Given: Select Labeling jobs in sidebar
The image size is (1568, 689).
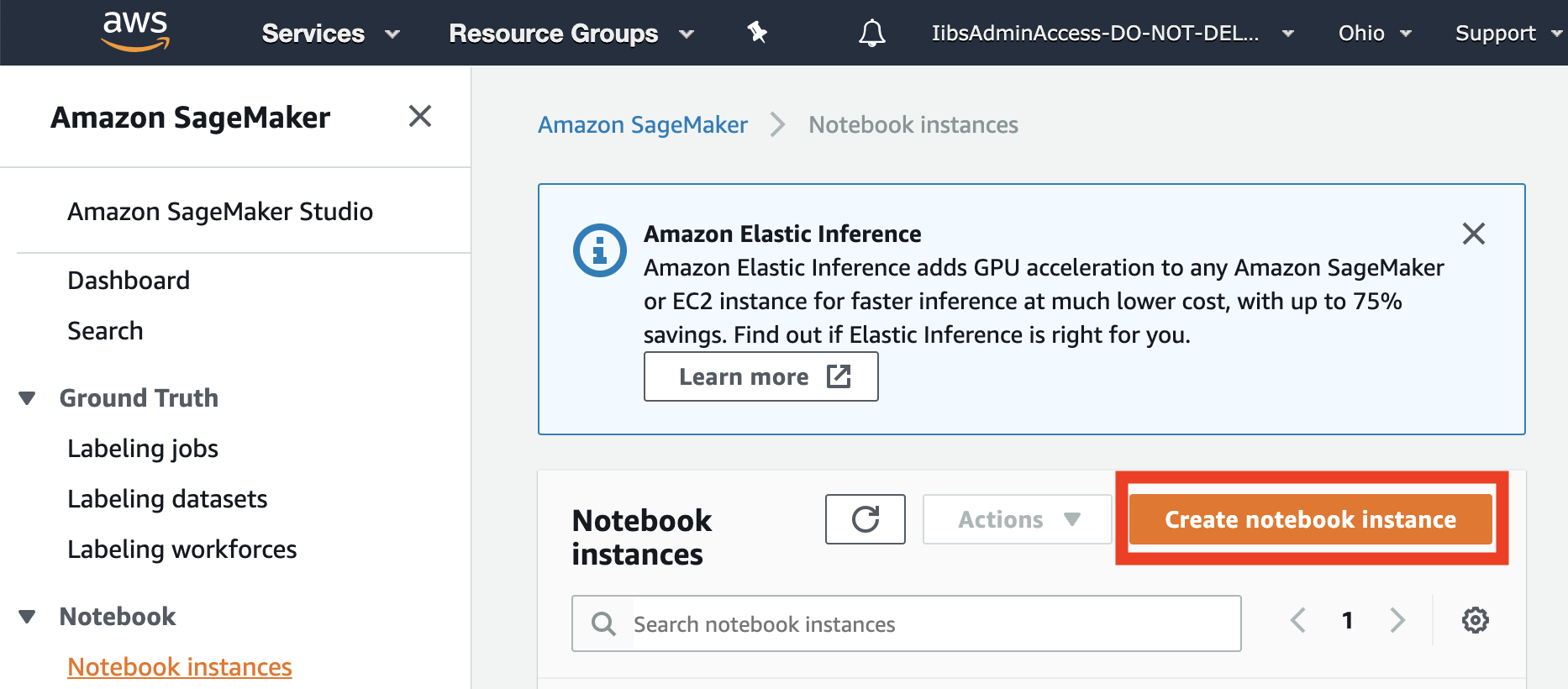Looking at the screenshot, I should coord(143,449).
